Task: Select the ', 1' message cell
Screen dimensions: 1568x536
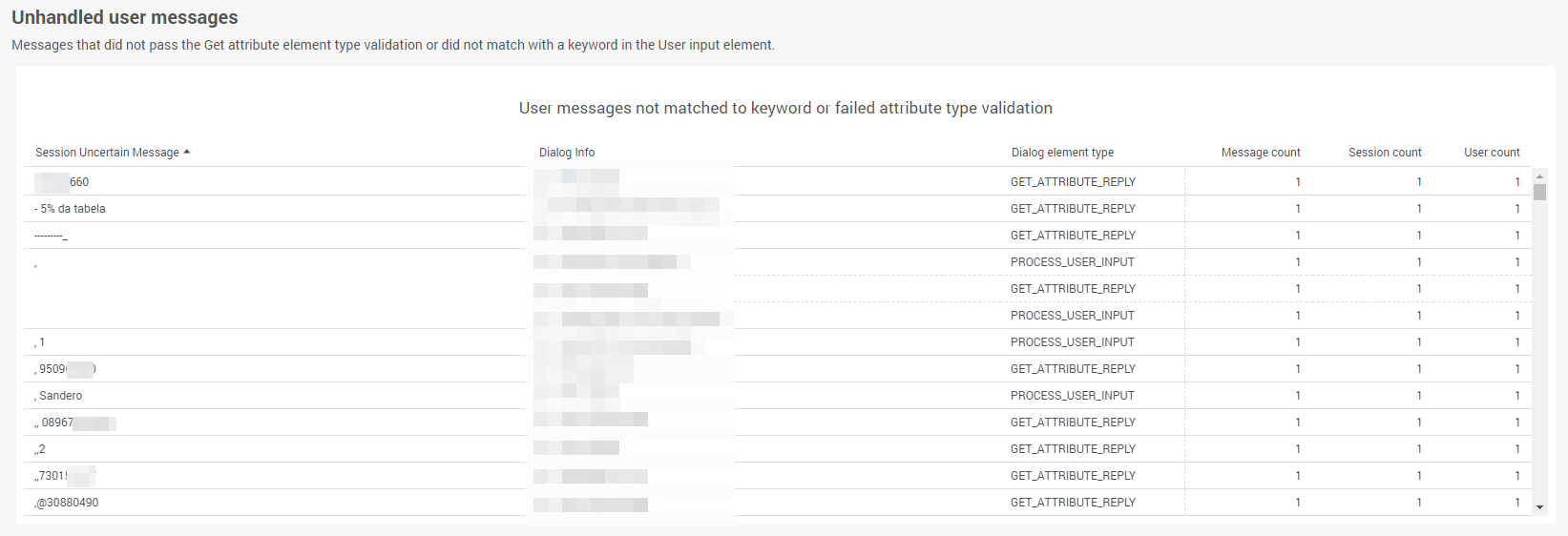Action: pyautogui.click(x=275, y=342)
